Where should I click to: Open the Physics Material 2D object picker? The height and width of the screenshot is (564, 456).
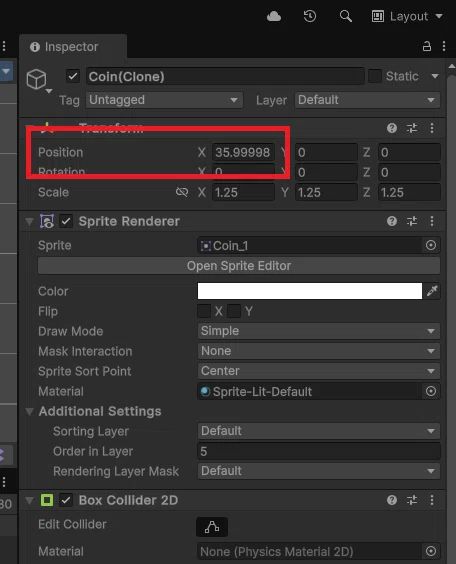(x=431, y=551)
